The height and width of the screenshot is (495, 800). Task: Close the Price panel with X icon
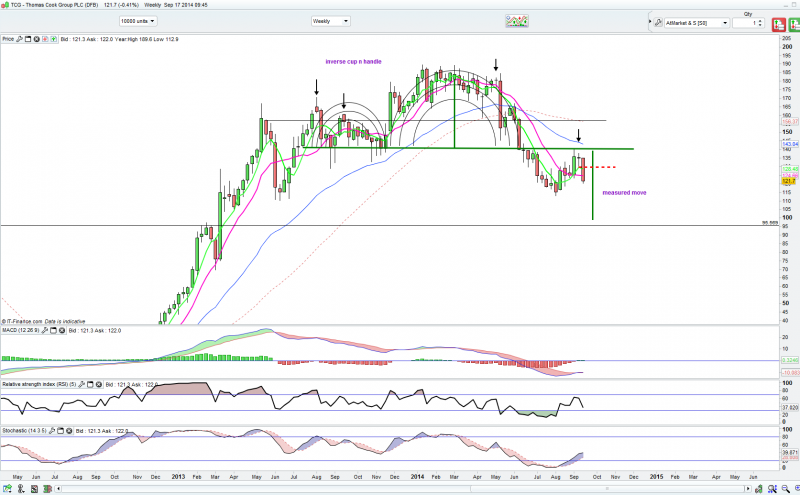[36, 39]
